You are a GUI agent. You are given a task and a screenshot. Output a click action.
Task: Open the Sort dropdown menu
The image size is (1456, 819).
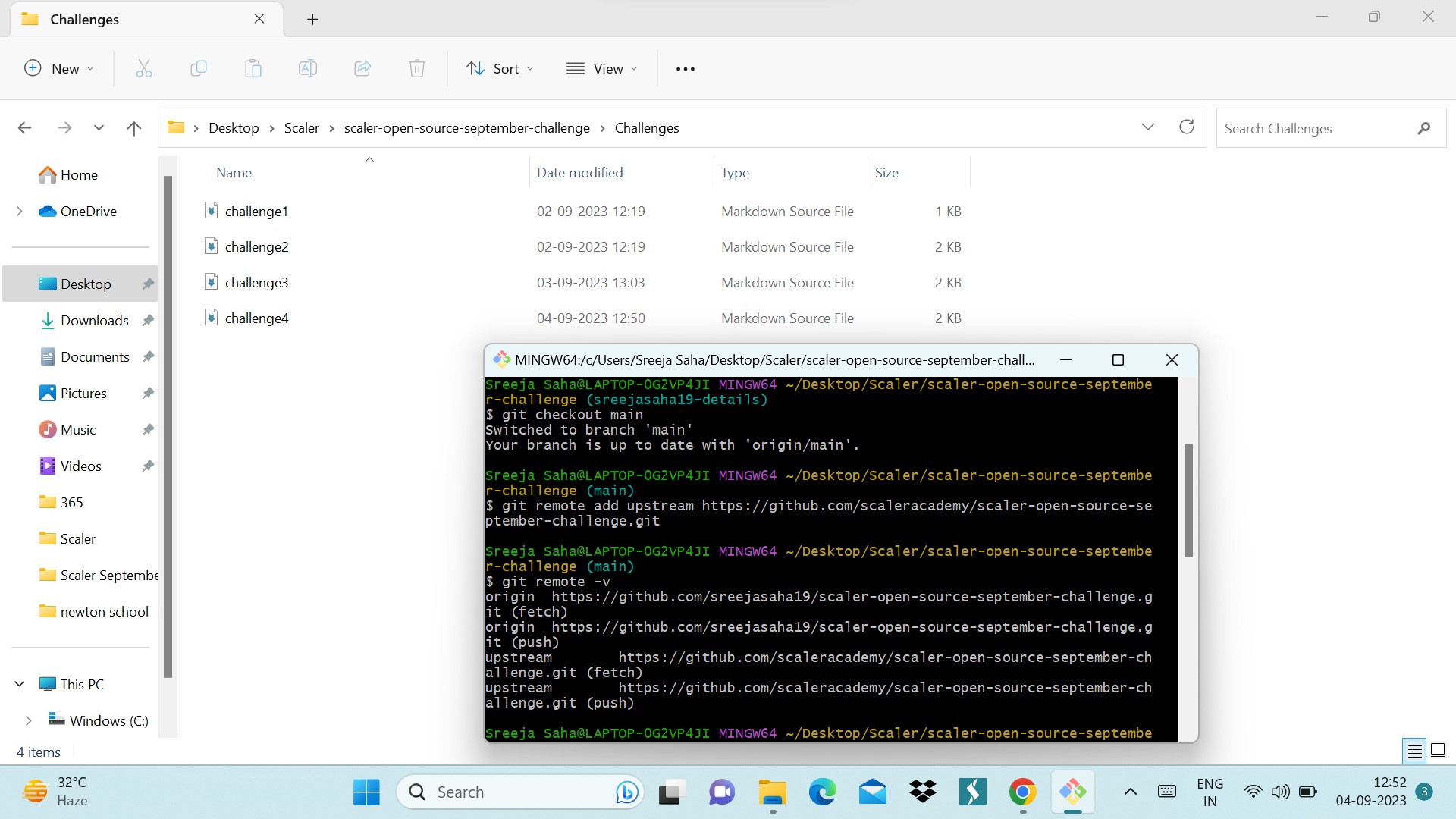click(x=500, y=69)
